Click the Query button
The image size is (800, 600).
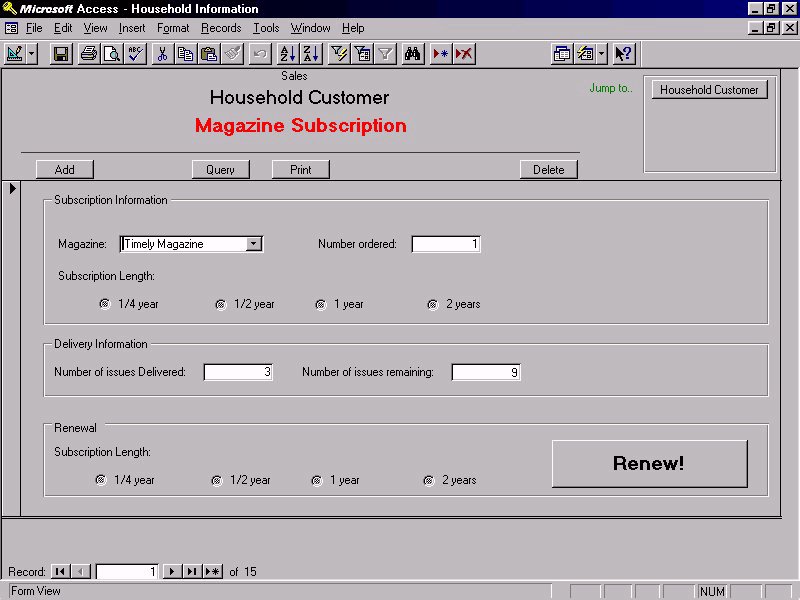[x=220, y=169]
